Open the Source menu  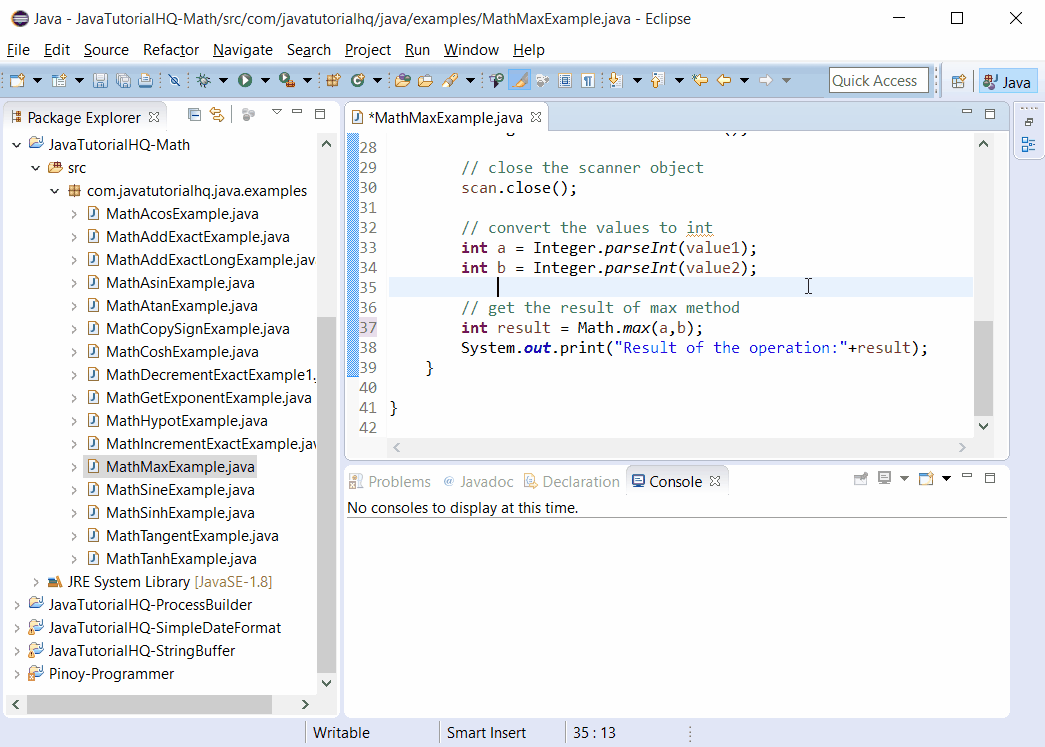105,49
